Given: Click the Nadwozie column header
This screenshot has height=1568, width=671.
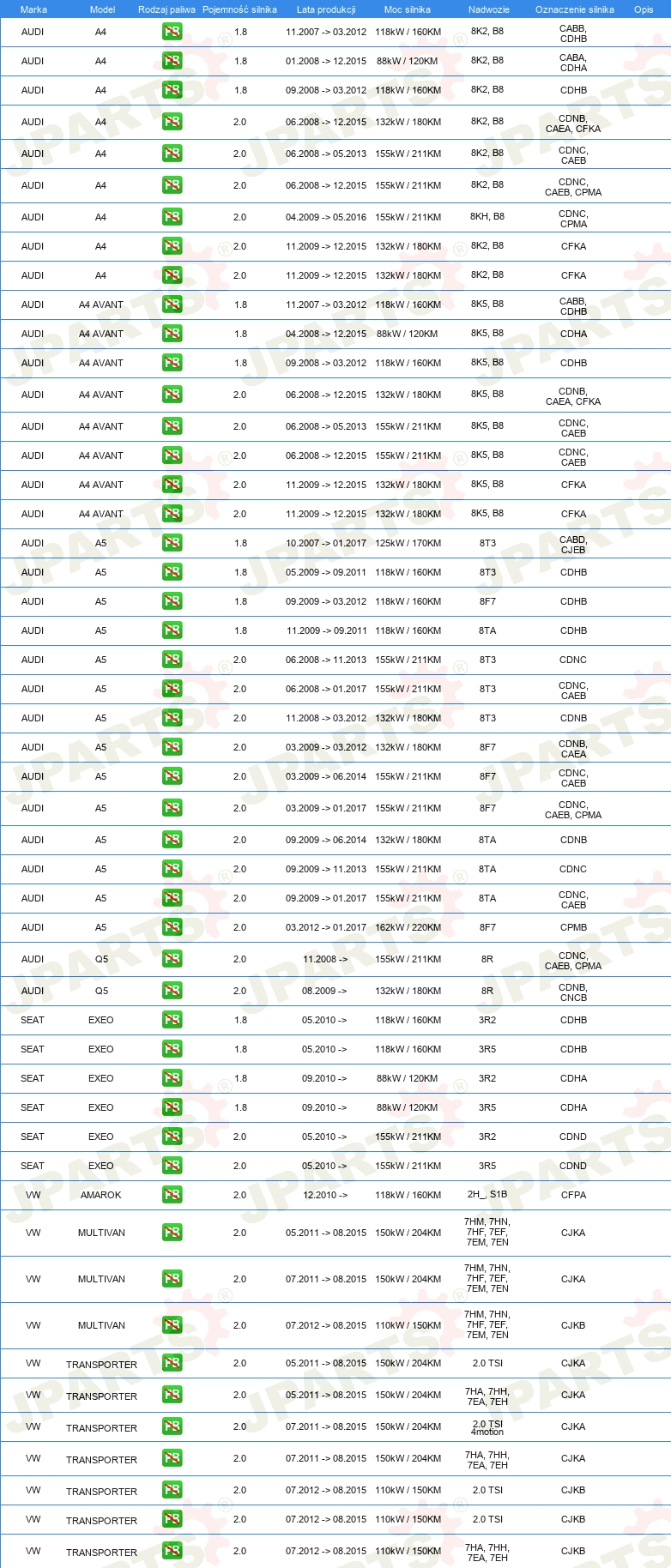Looking at the screenshot, I should coord(489,9).
